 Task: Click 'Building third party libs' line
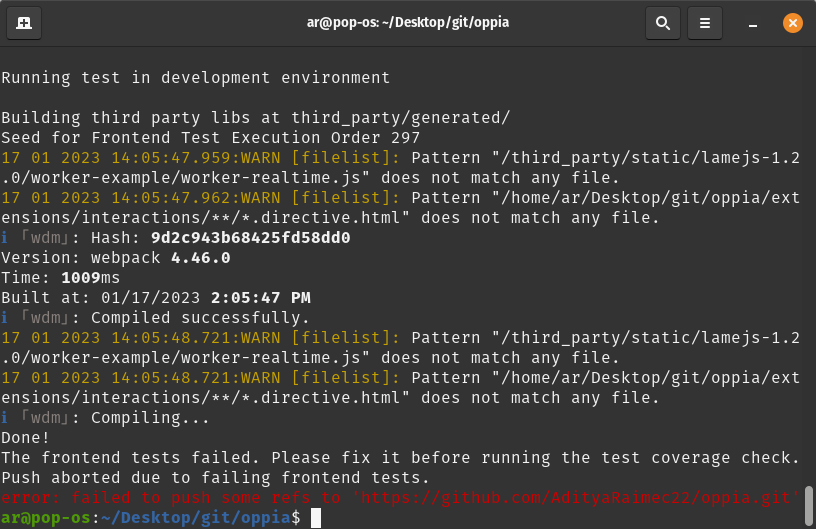[256, 118]
